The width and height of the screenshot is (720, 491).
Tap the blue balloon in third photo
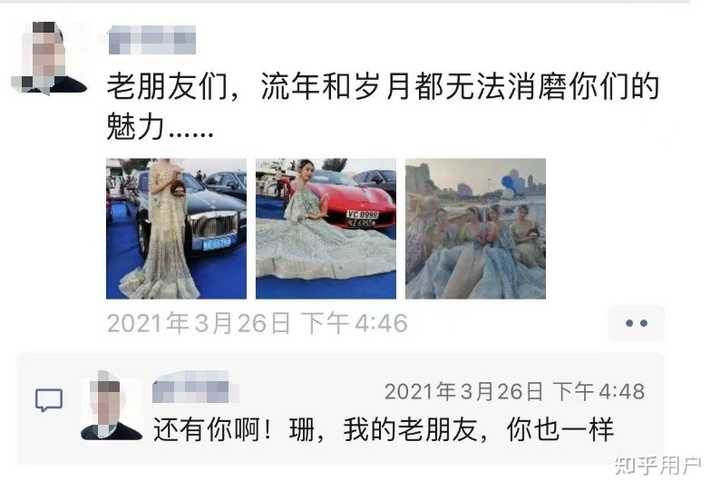point(509,182)
